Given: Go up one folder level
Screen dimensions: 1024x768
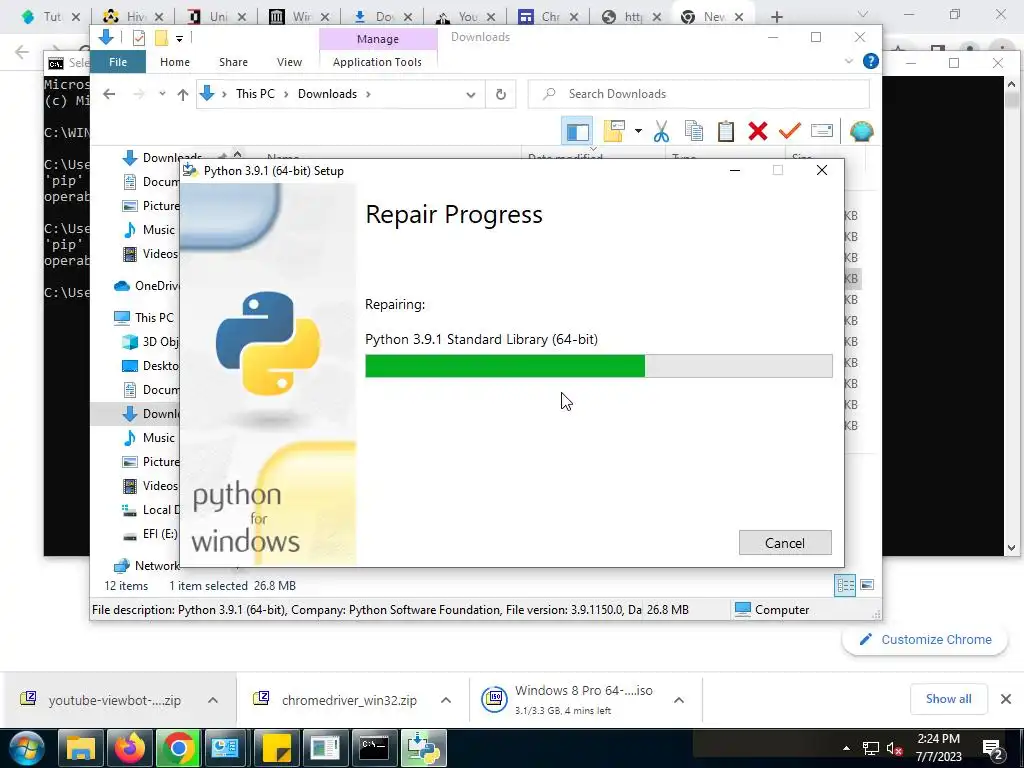Looking at the screenshot, I should pos(183,94).
